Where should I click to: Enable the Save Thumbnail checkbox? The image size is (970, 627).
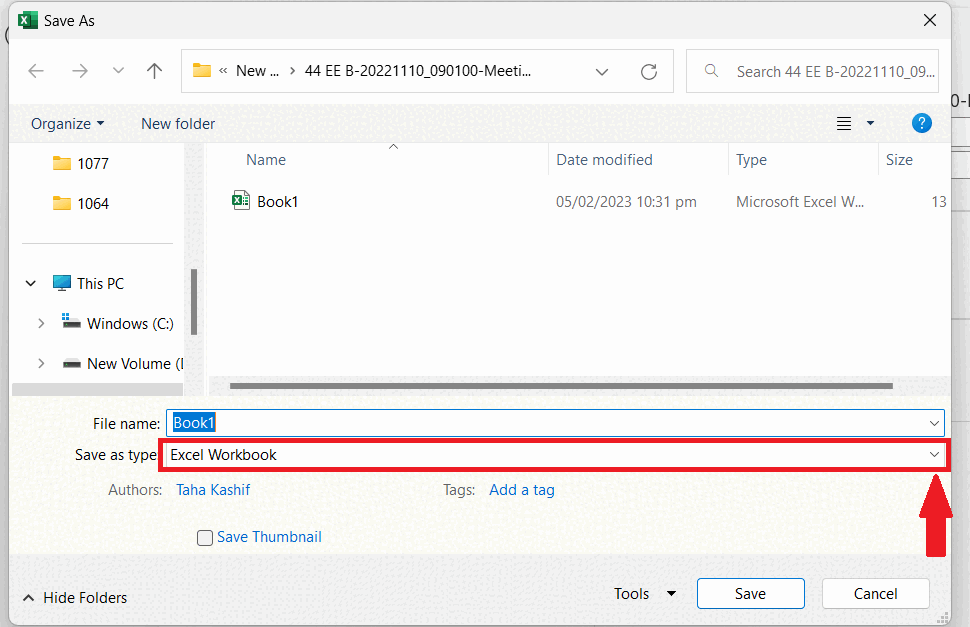205,537
